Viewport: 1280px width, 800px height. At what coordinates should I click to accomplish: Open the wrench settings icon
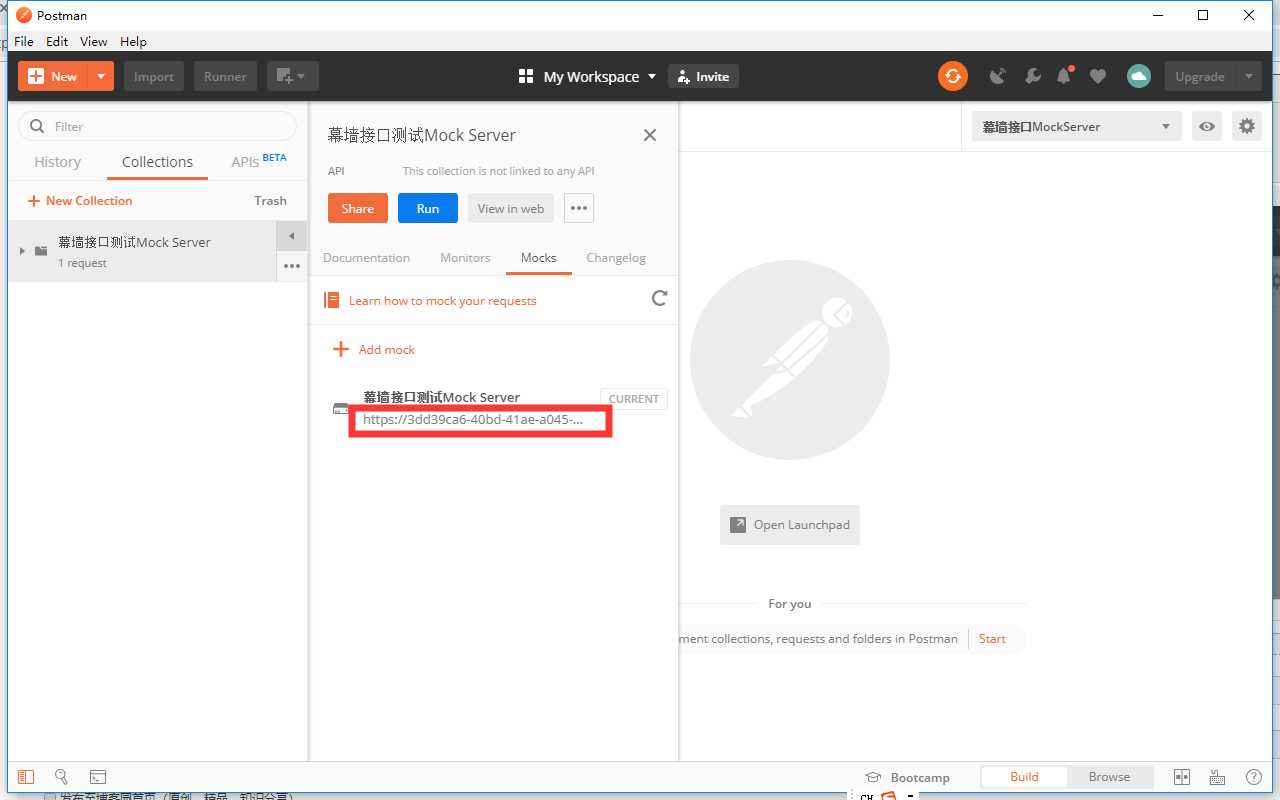point(1032,76)
